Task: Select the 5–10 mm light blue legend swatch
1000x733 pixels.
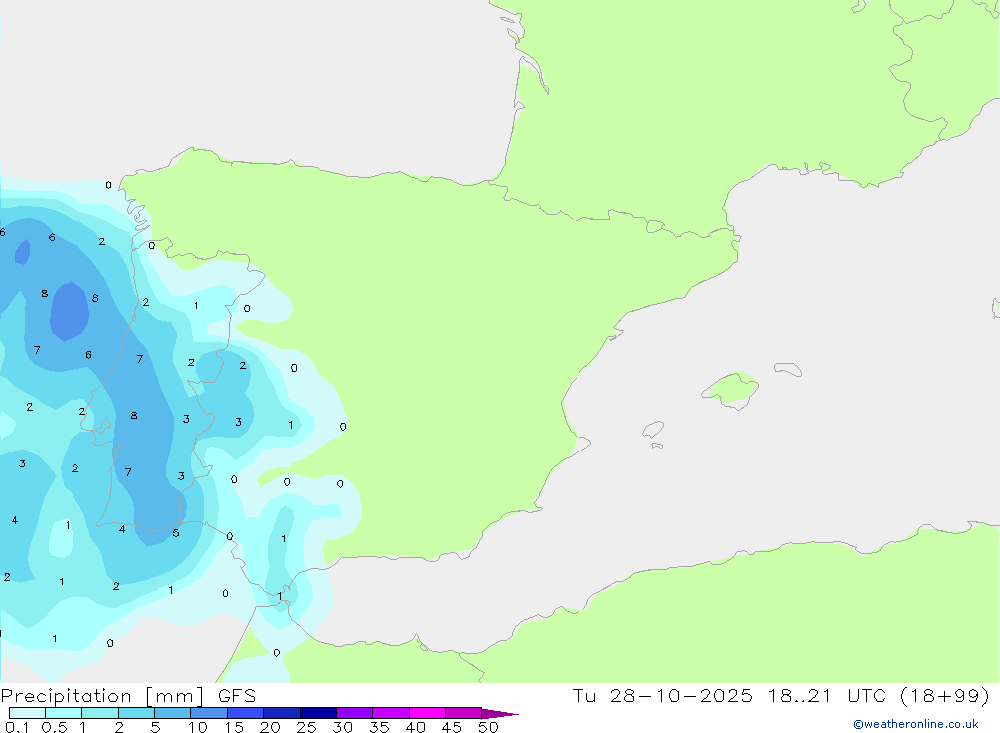Action: coord(173,713)
